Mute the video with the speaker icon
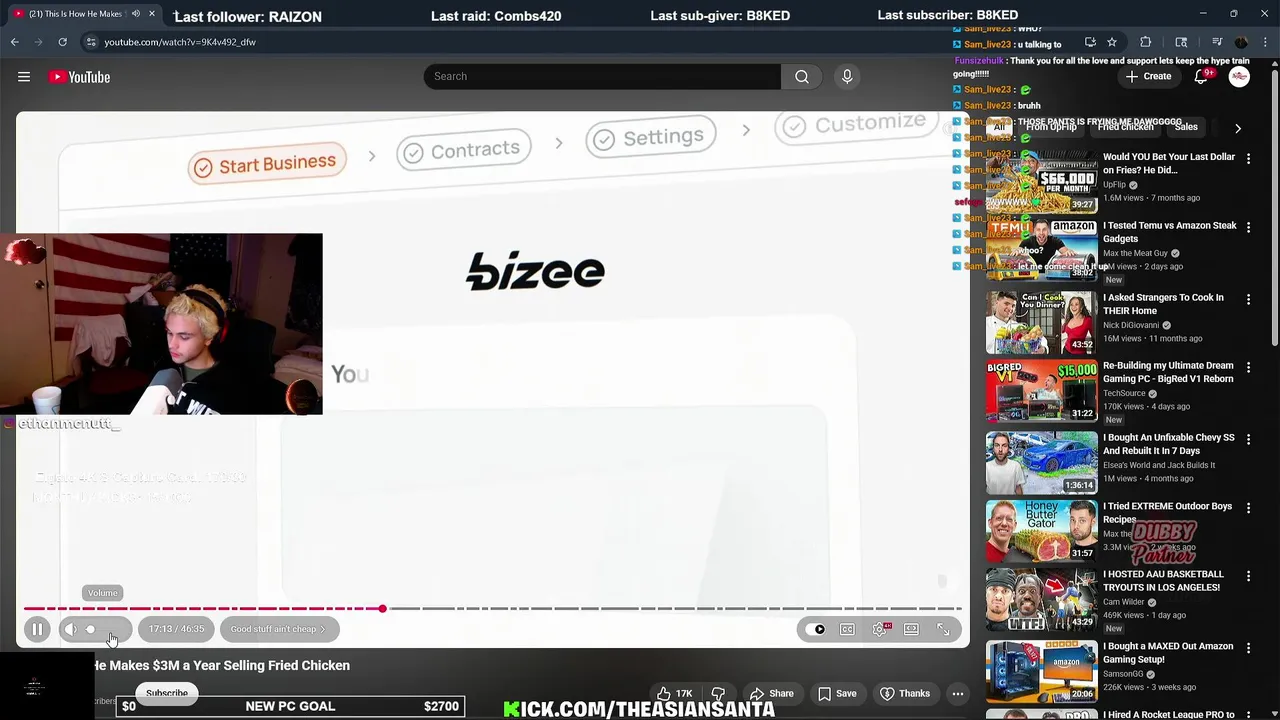Screen dimensions: 1280x720 70,629
